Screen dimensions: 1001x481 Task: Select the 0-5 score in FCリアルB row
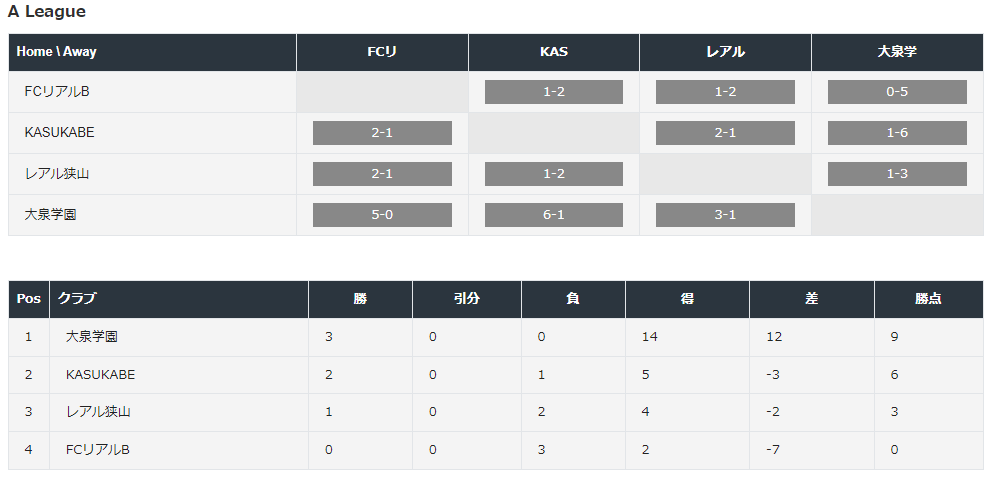(897, 92)
